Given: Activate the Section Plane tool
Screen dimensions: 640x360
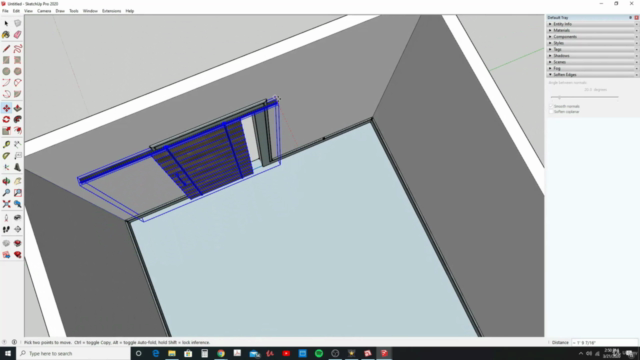Looking at the screenshot, I should tap(18, 229).
